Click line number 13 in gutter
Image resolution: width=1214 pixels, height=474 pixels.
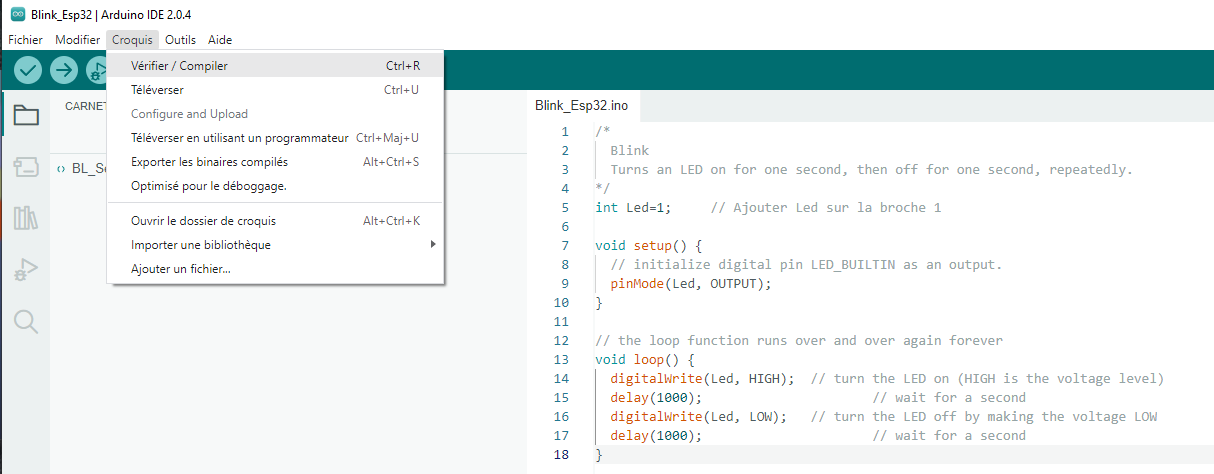pos(561,360)
